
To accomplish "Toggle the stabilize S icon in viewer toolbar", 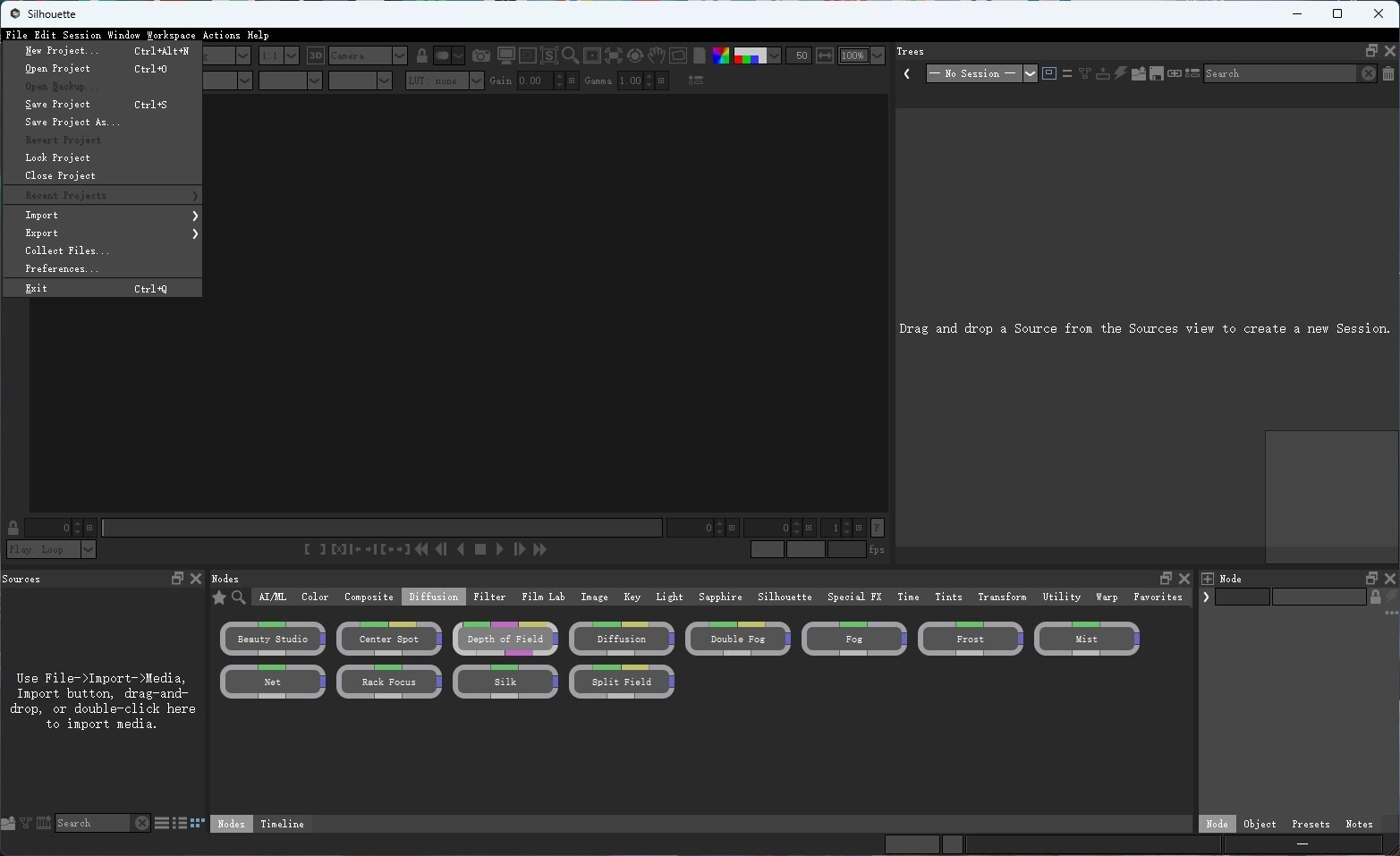I will 548,55.
